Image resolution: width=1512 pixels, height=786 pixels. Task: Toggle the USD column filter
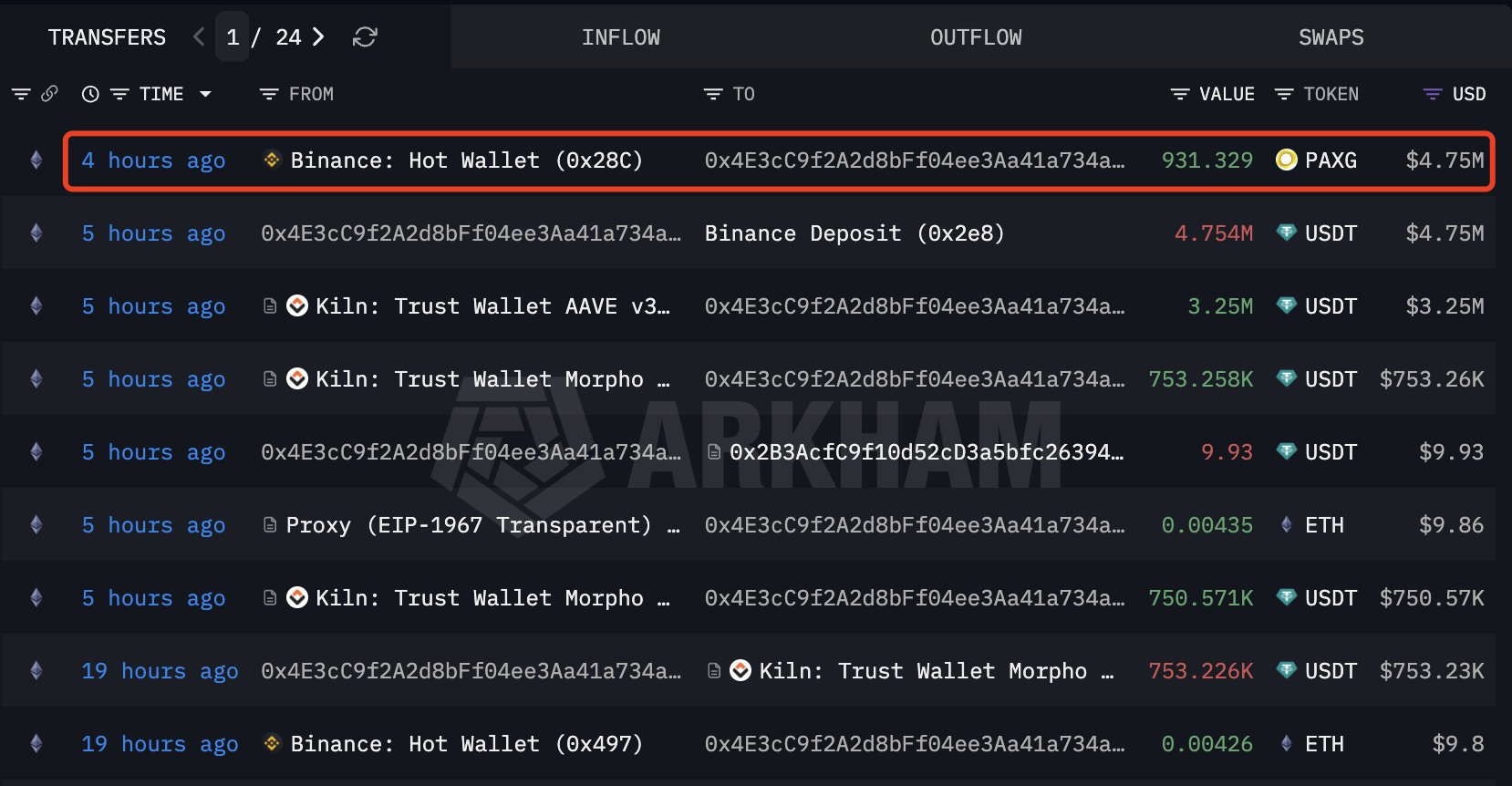coord(1433,94)
